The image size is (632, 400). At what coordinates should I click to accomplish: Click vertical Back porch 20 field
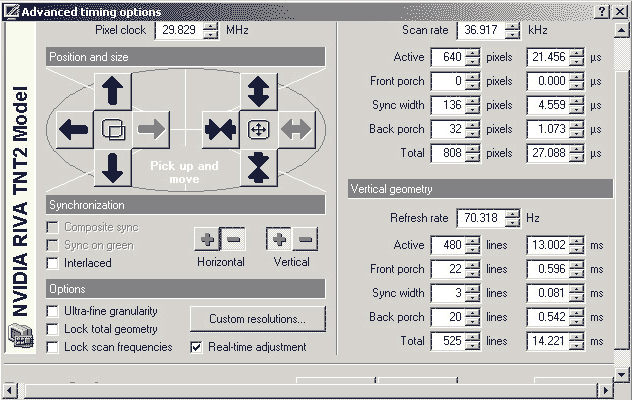pos(449,317)
